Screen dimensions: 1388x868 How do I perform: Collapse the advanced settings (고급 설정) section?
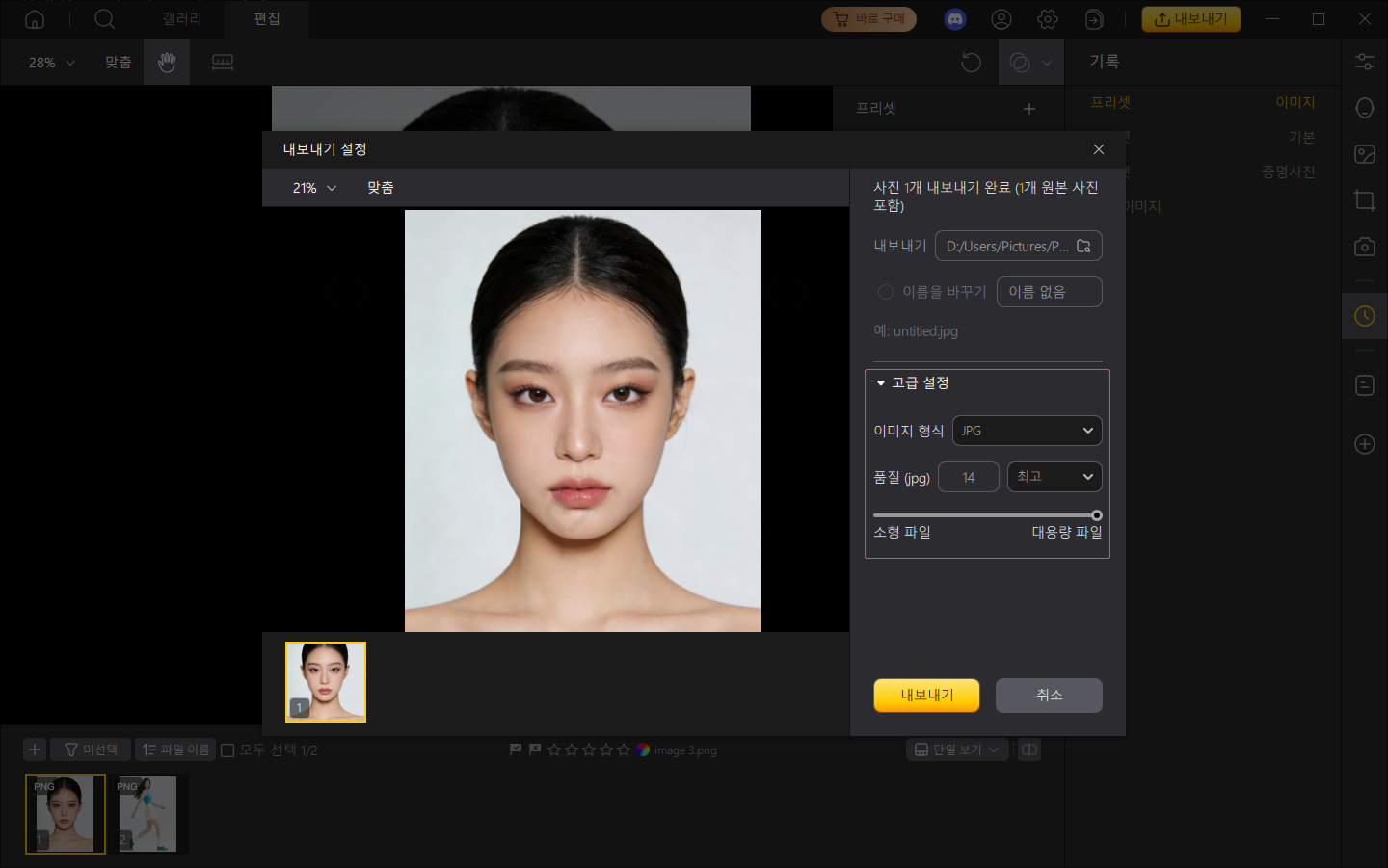tap(881, 383)
